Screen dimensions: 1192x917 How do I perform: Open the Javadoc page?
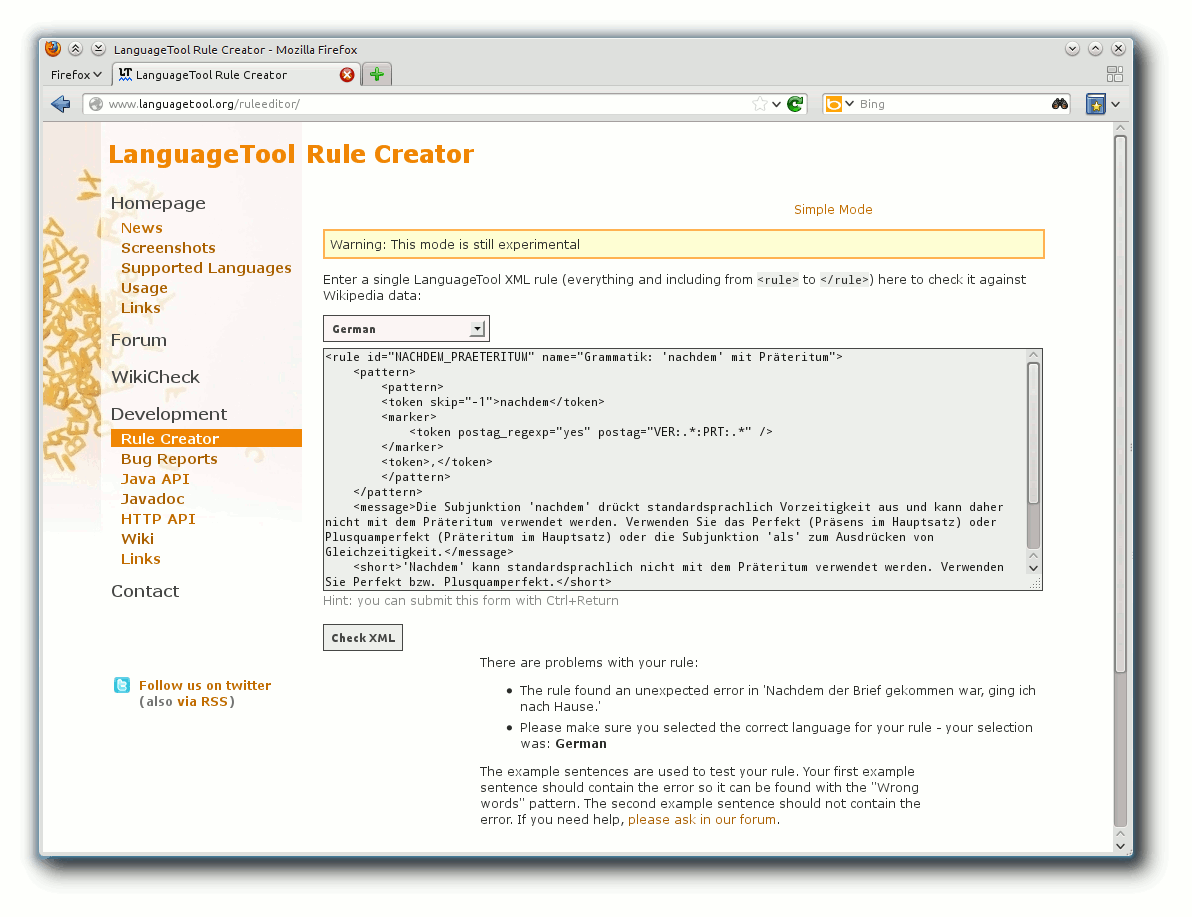tap(153, 499)
